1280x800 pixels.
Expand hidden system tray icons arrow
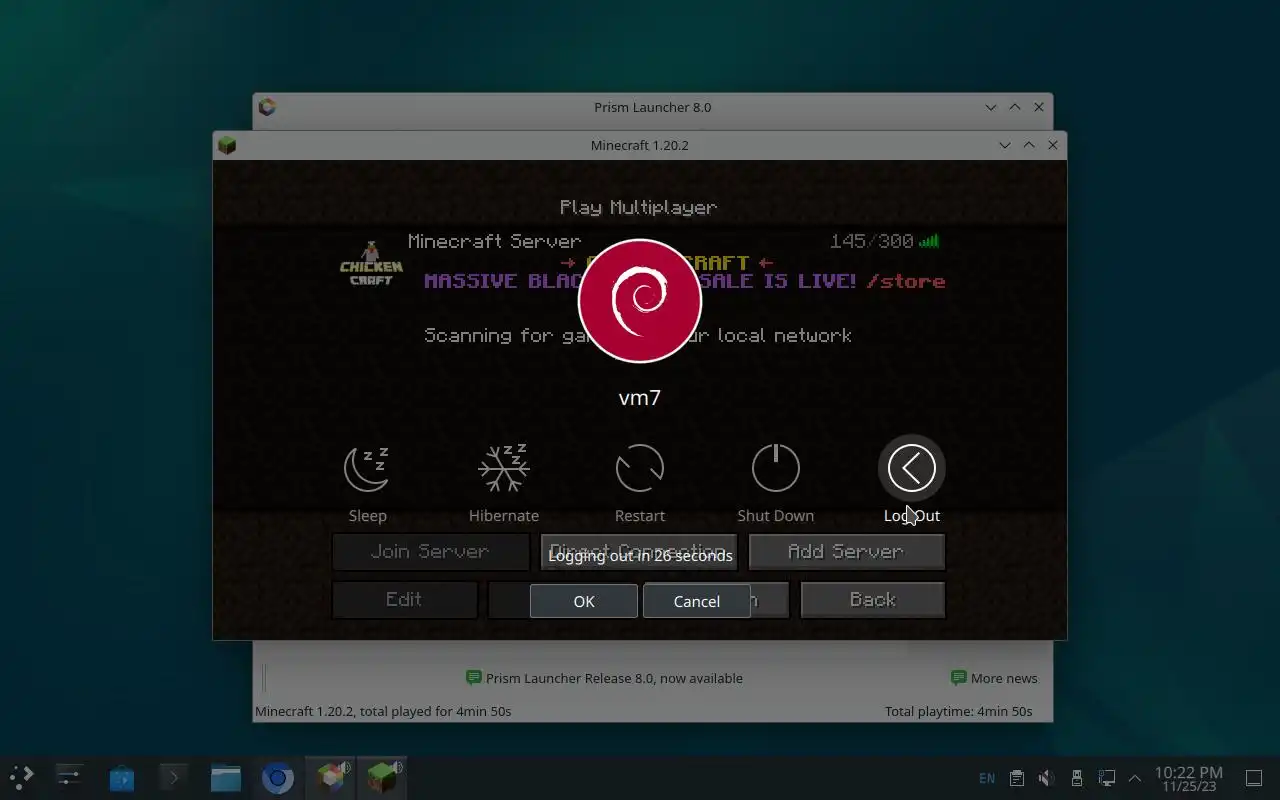pos(1135,778)
